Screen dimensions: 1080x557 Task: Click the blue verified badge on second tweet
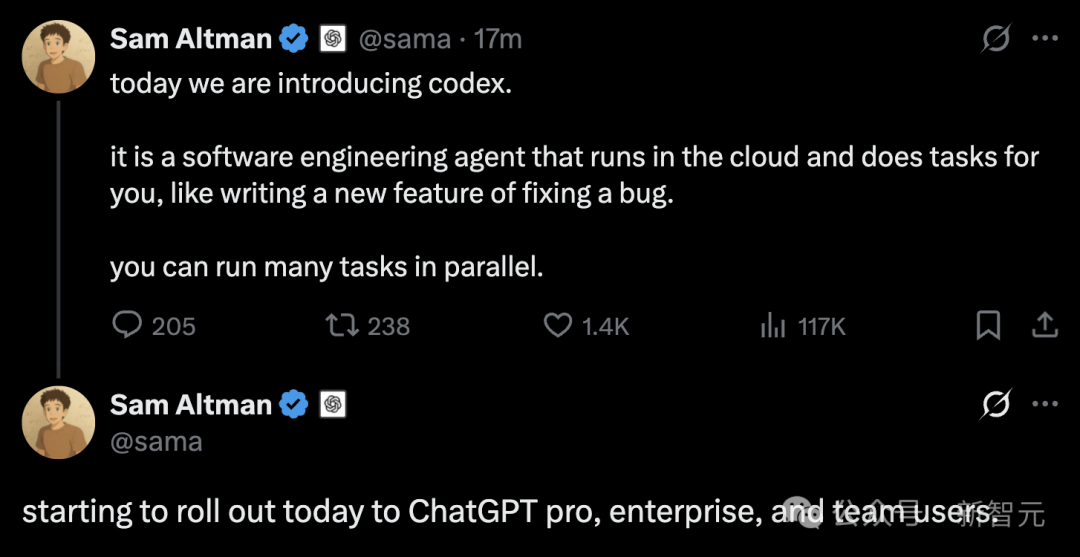[295, 405]
